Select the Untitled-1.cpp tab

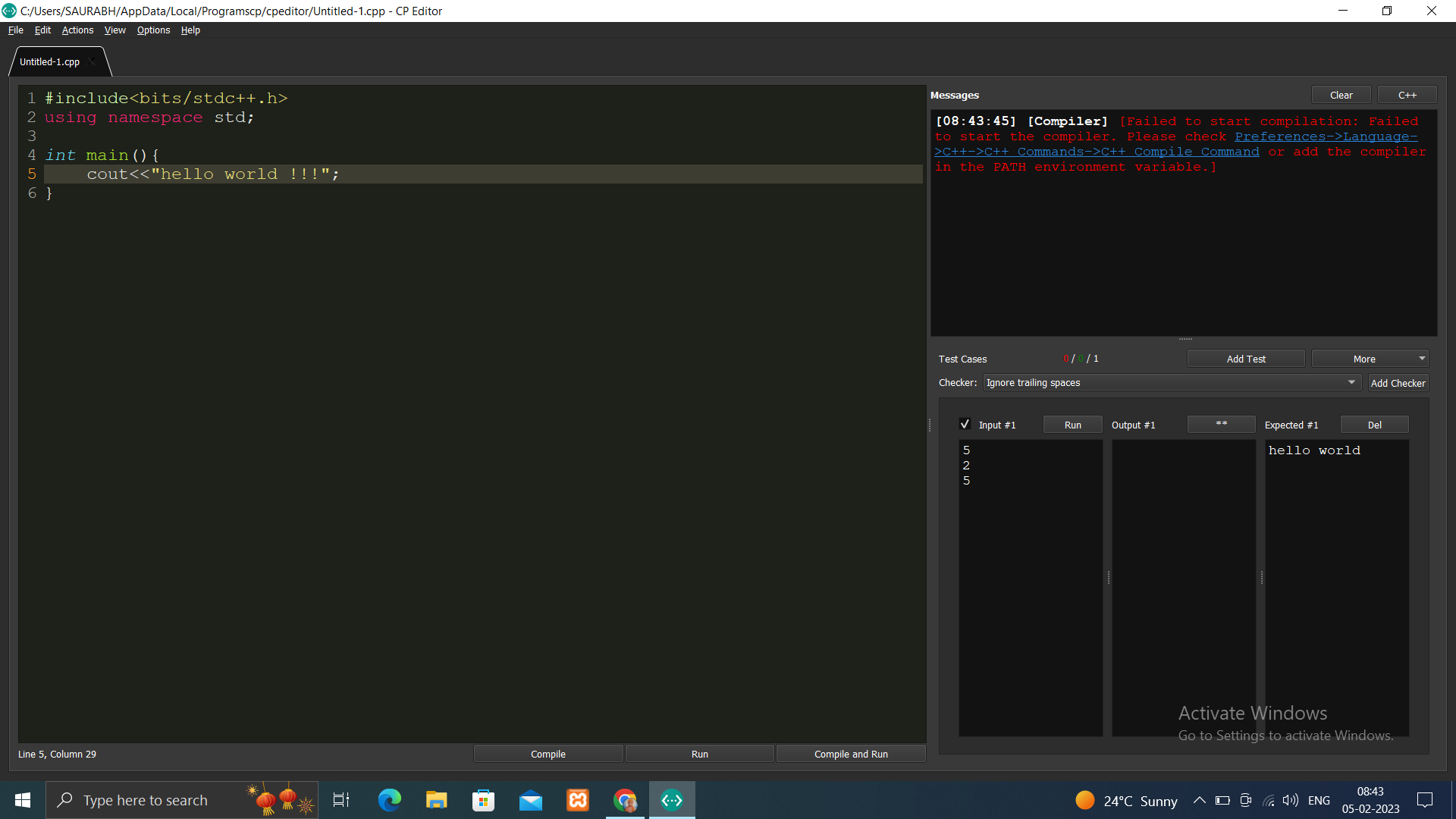click(50, 61)
